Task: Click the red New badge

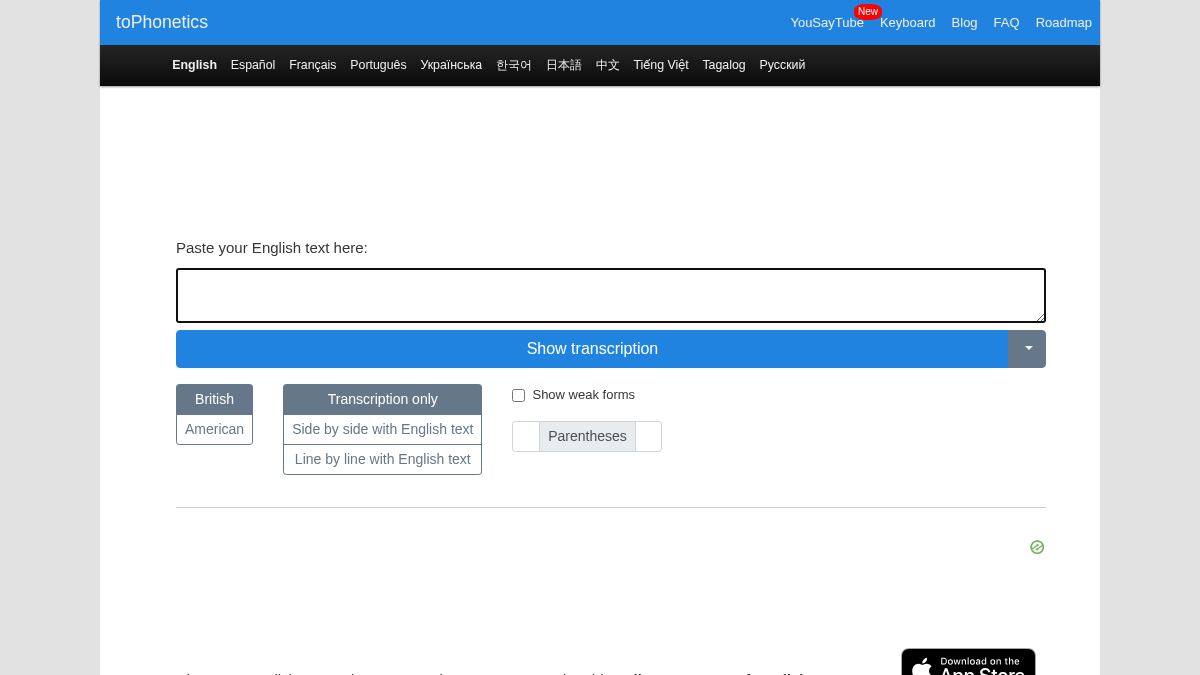Action: pos(868,11)
